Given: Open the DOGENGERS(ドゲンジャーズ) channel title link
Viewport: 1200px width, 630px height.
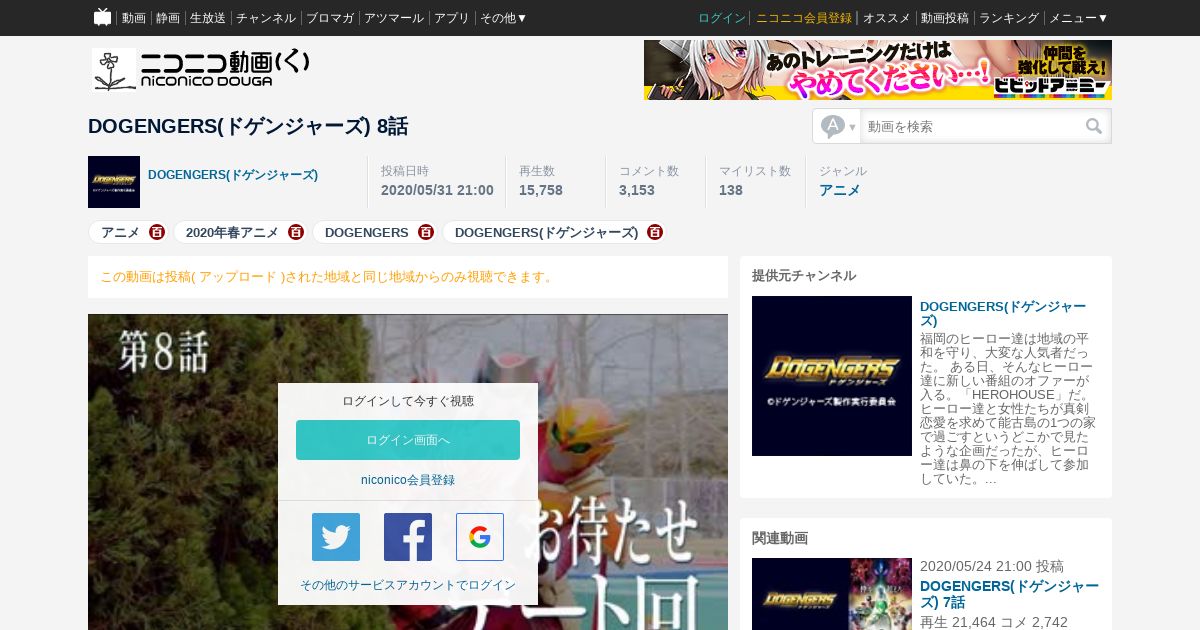Looking at the screenshot, I should point(1003,313).
